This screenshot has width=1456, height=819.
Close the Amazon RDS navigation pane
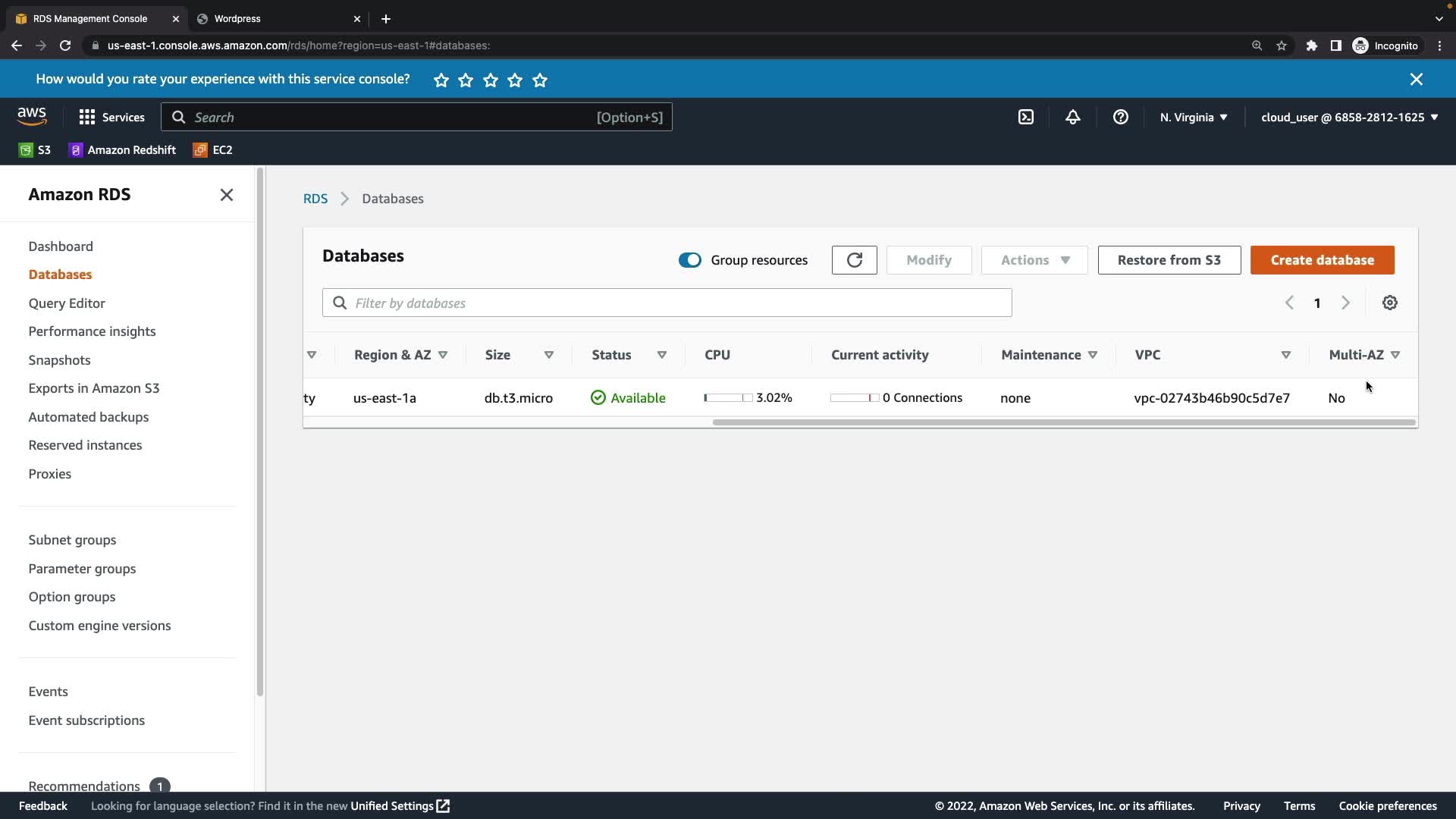coord(226,195)
